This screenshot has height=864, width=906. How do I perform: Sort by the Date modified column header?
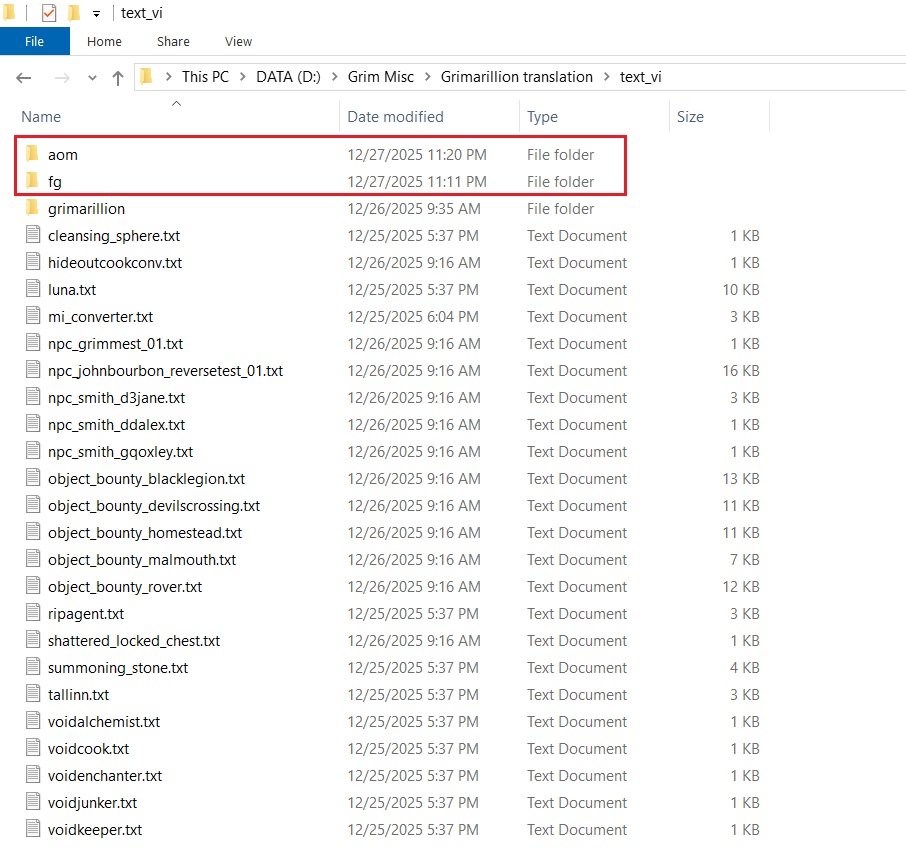[395, 117]
